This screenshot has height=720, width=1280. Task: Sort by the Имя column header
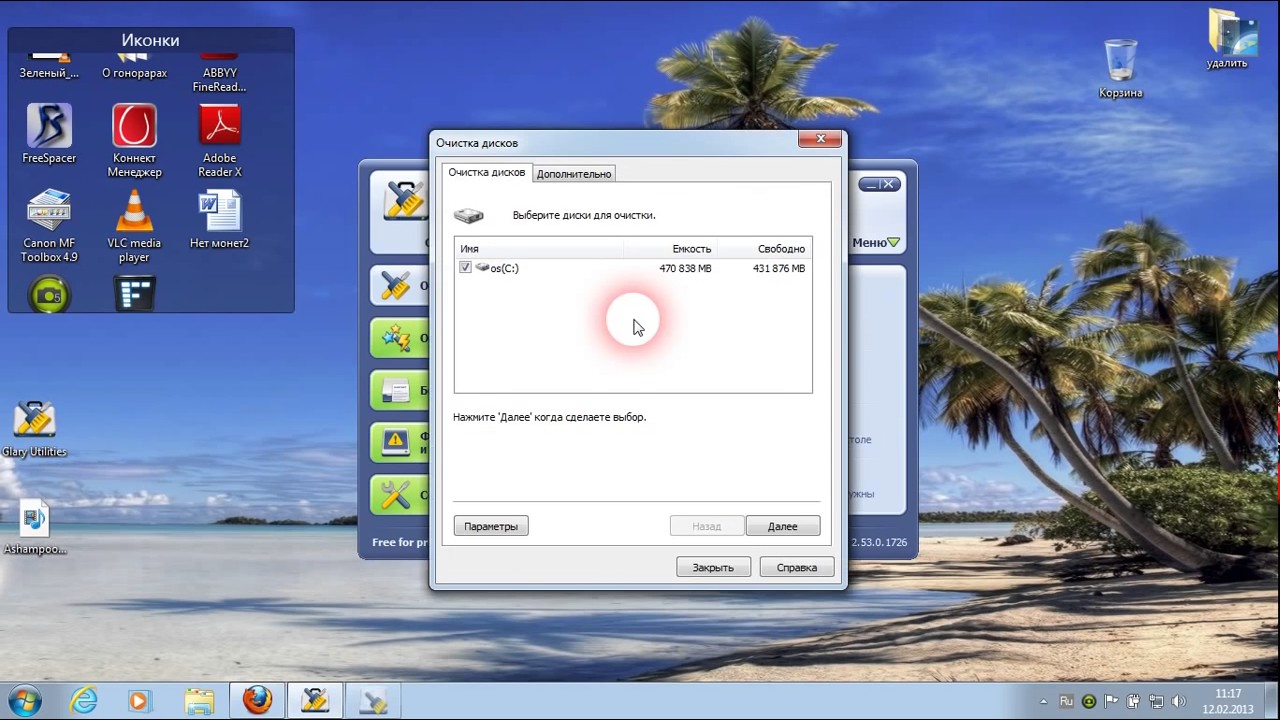tap(540, 248)
